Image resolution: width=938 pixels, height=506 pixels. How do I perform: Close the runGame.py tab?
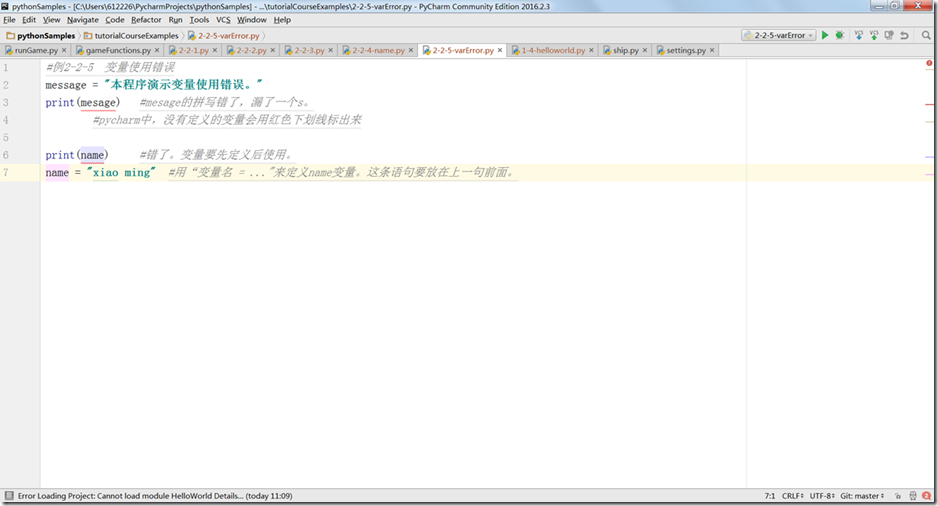coord(64,50)
